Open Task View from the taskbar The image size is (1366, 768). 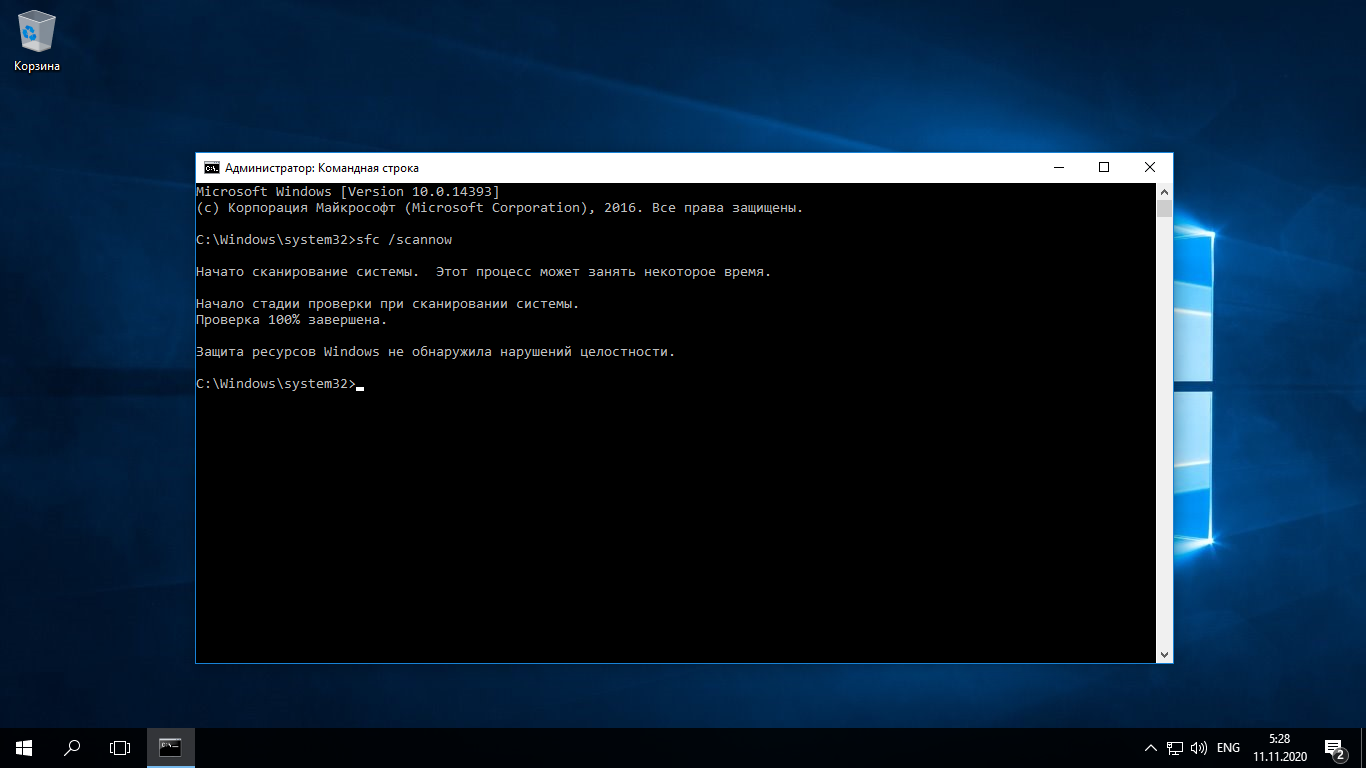pyautogui.click(x=120, y=747)
